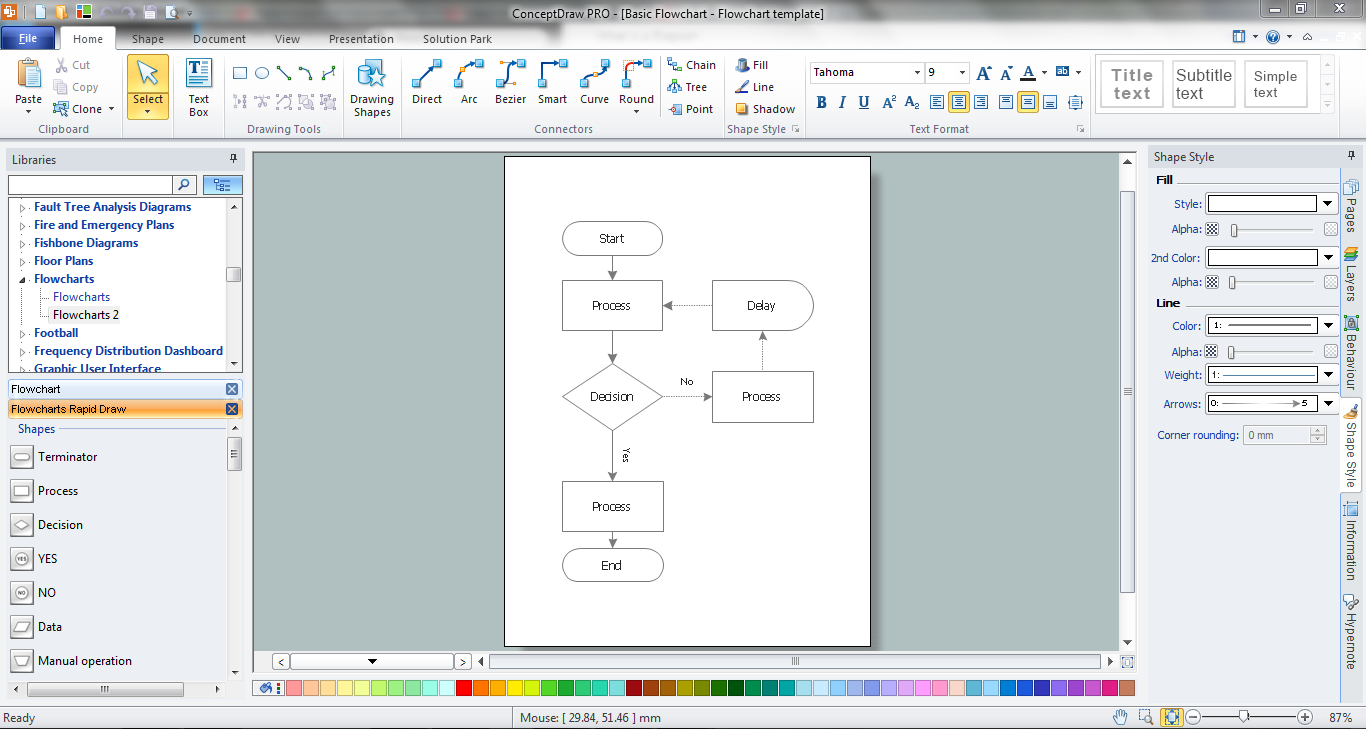The image size is (1366, 729).
Task: Switch to the Document ribbon tab
Action: (219, 39)
